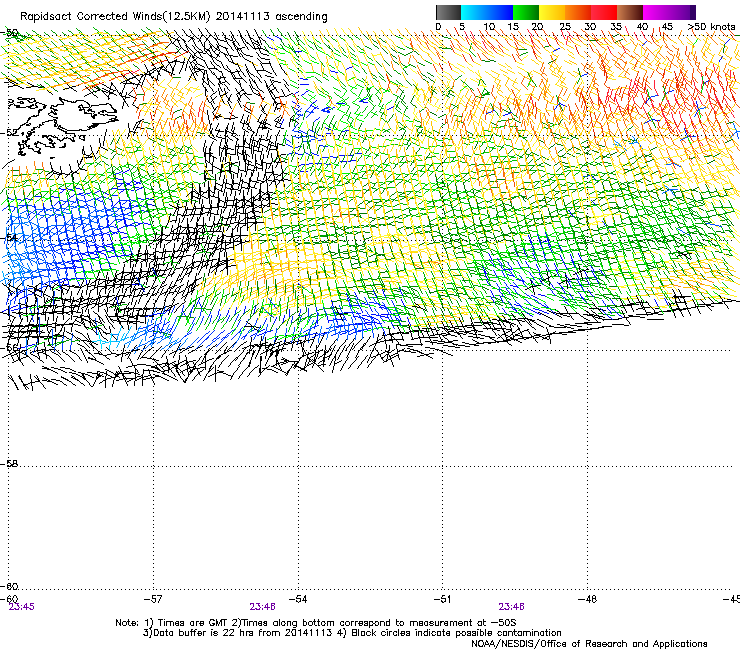Click the '>50 knots' legend label

[712, 27]
